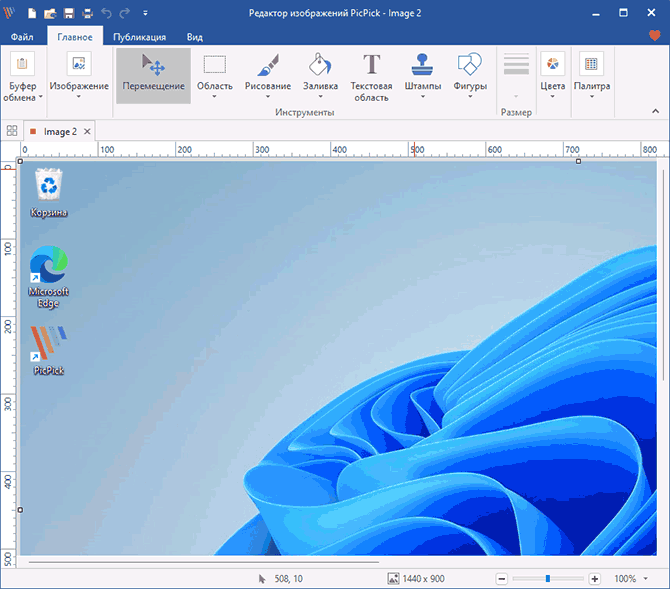
Task: Click the horizontal scrollbar below canvas
Action: (x=204, y=562)
